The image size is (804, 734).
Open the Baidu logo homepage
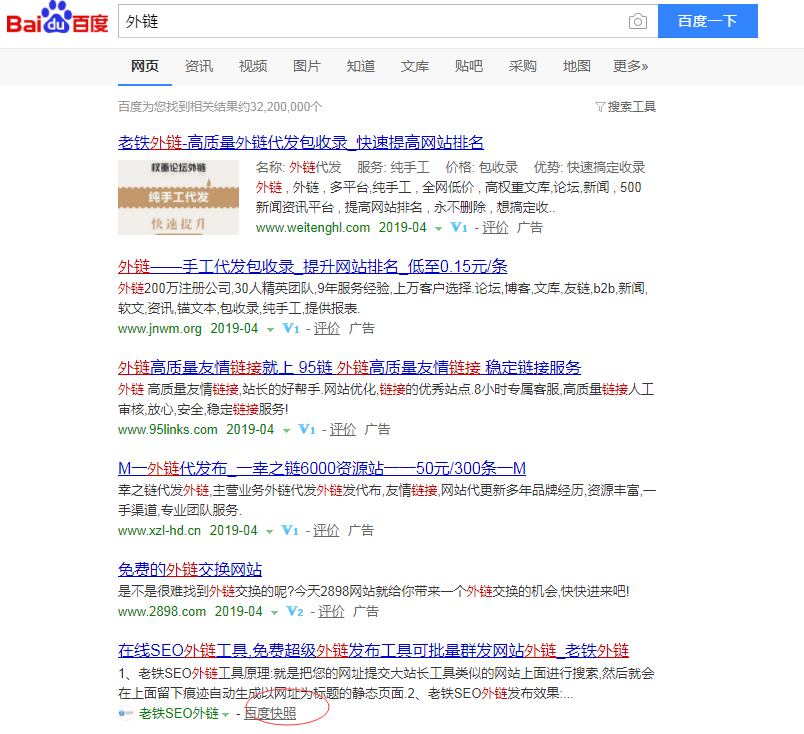(57, 18)
